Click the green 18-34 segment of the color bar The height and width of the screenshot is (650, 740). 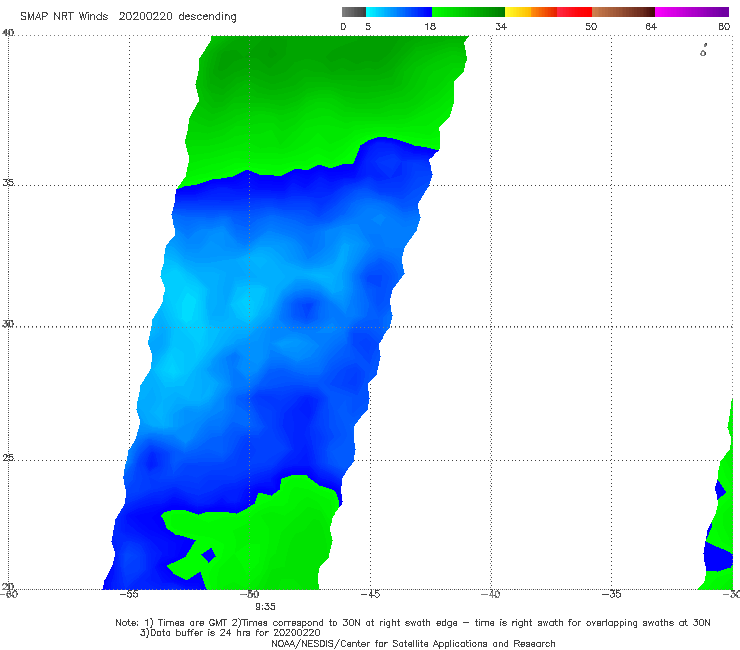(x=468, y=12)
